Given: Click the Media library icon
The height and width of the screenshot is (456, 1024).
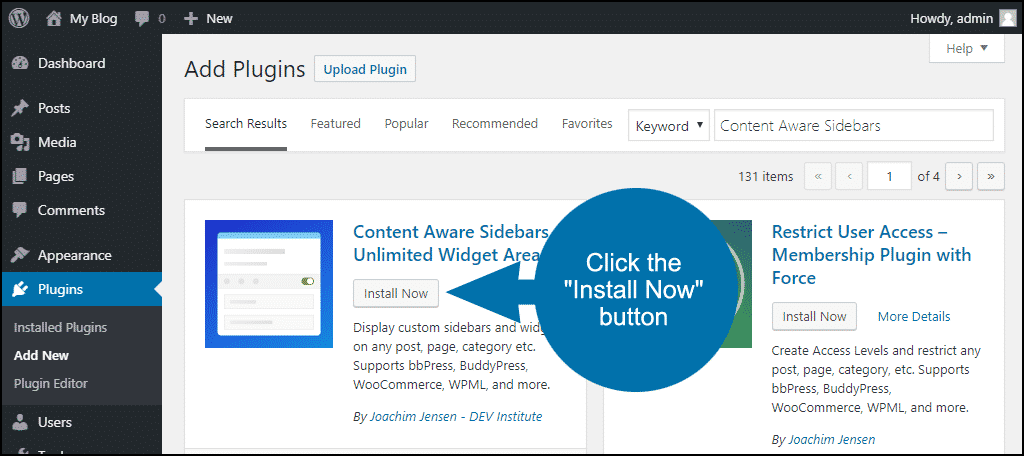Looking at the screenshot, I should tap(20, 142).
